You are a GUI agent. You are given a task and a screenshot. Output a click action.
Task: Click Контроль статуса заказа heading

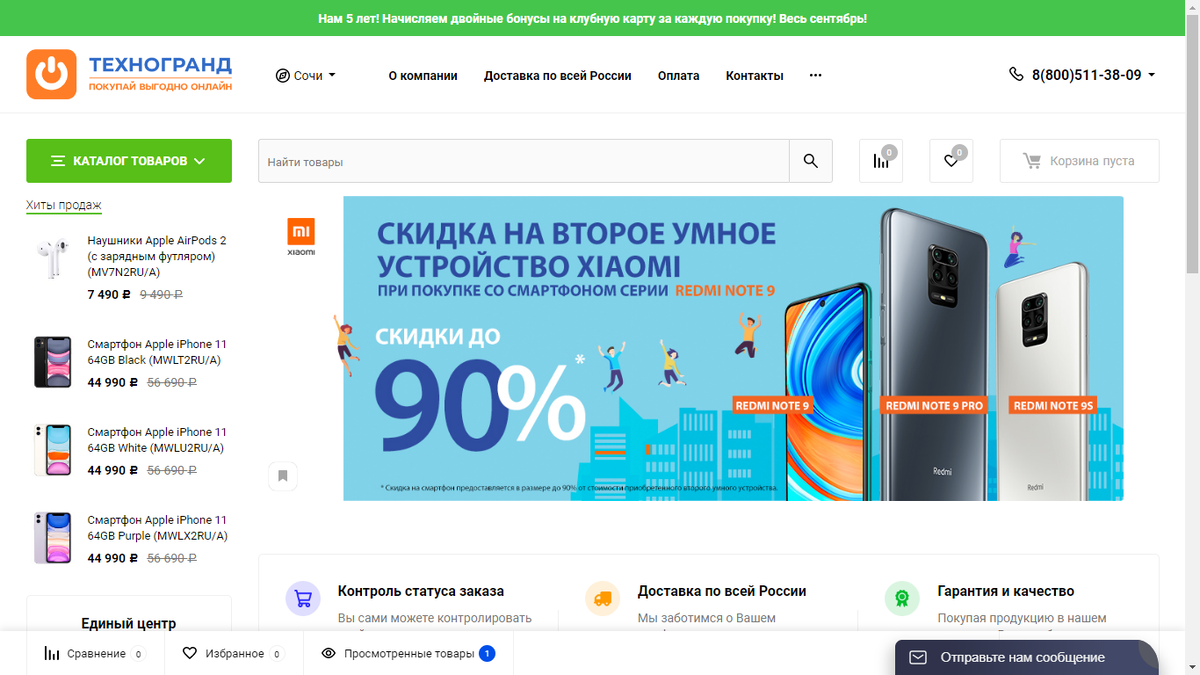click(x=421, y=591)
